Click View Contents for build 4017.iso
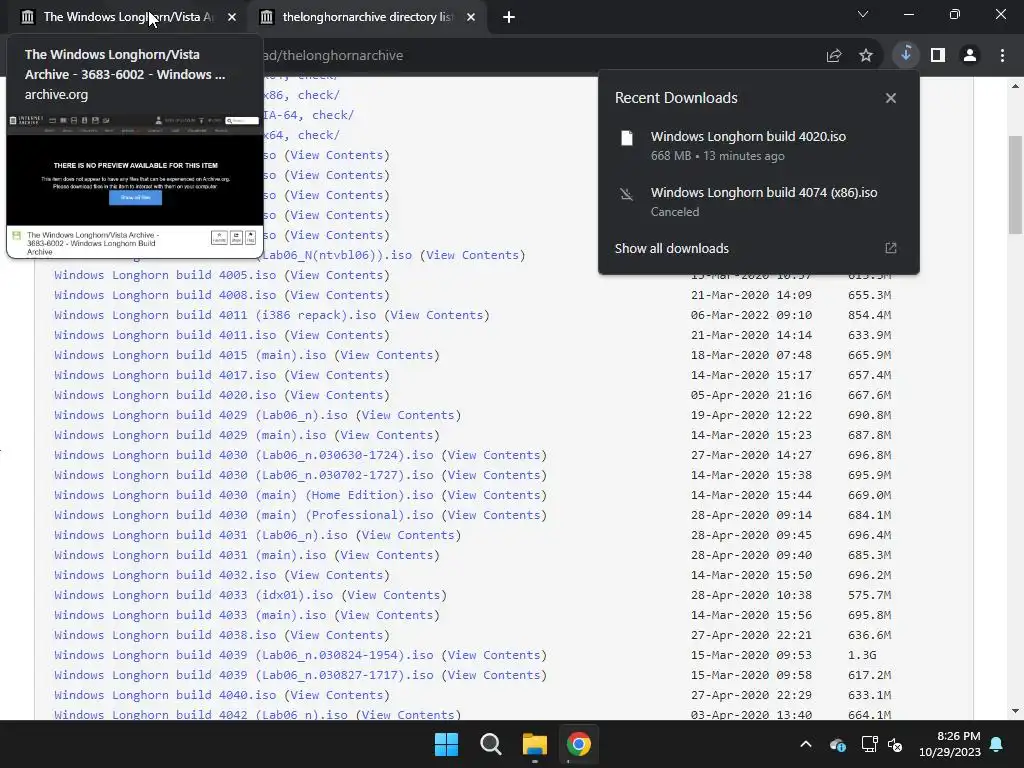 coord(336,376)
